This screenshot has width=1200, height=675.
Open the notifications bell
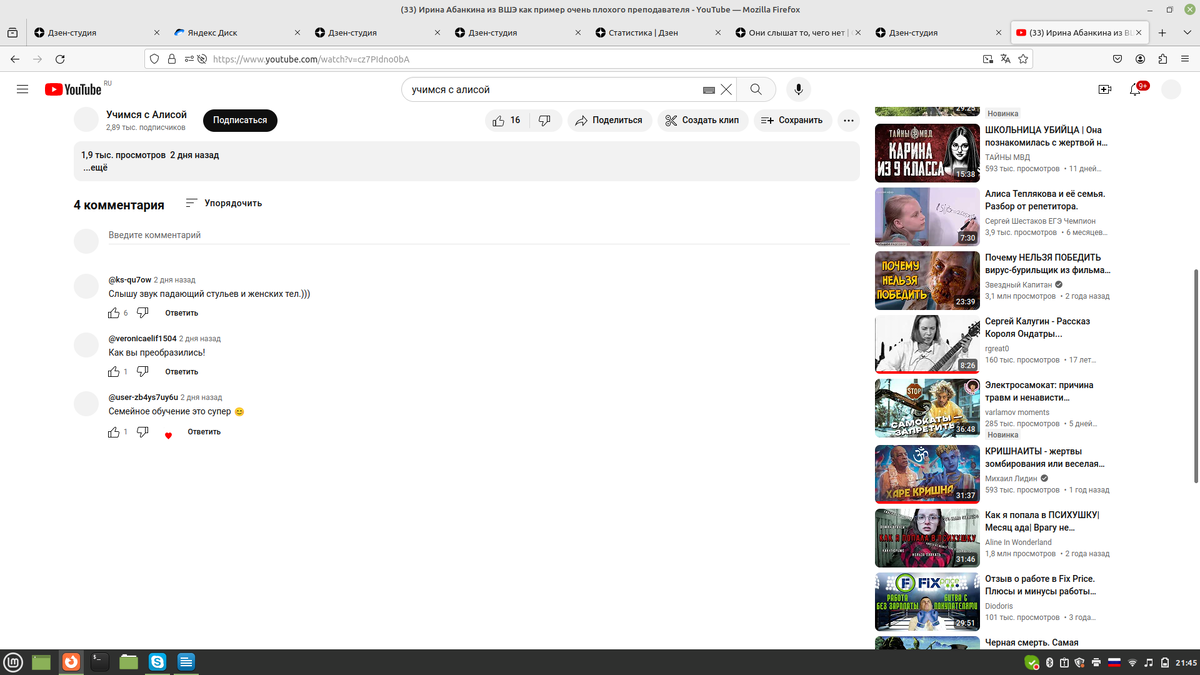tap(1135, 90)
